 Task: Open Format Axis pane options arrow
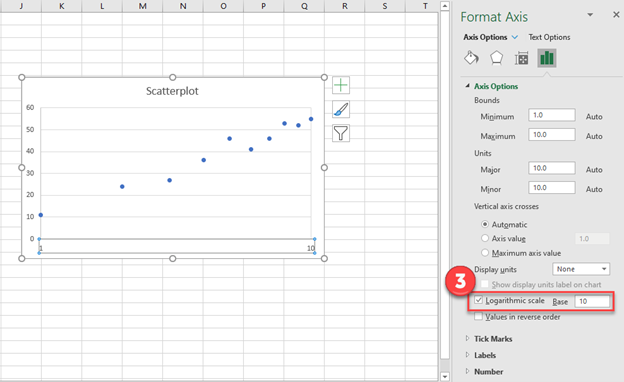pyautogui.click(x=590, y=15)
